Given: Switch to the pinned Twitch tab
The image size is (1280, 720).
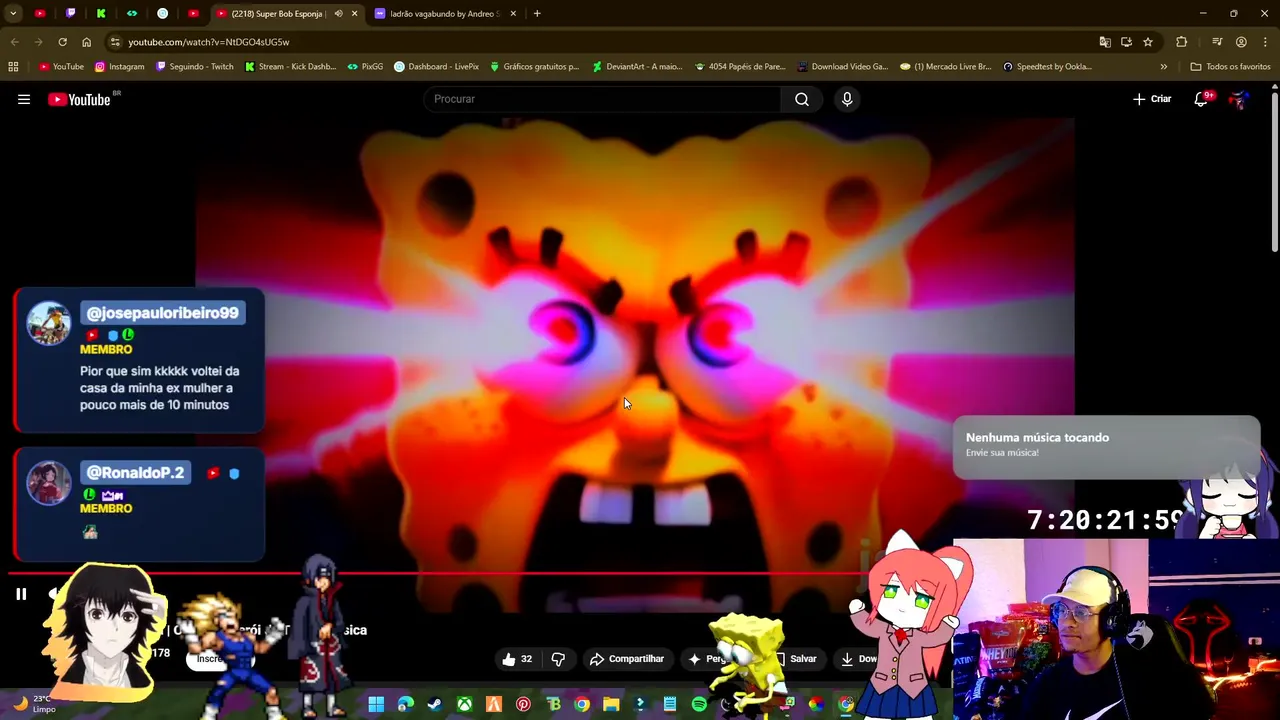Looking at the screenshot, I should [x=70, y=14].
